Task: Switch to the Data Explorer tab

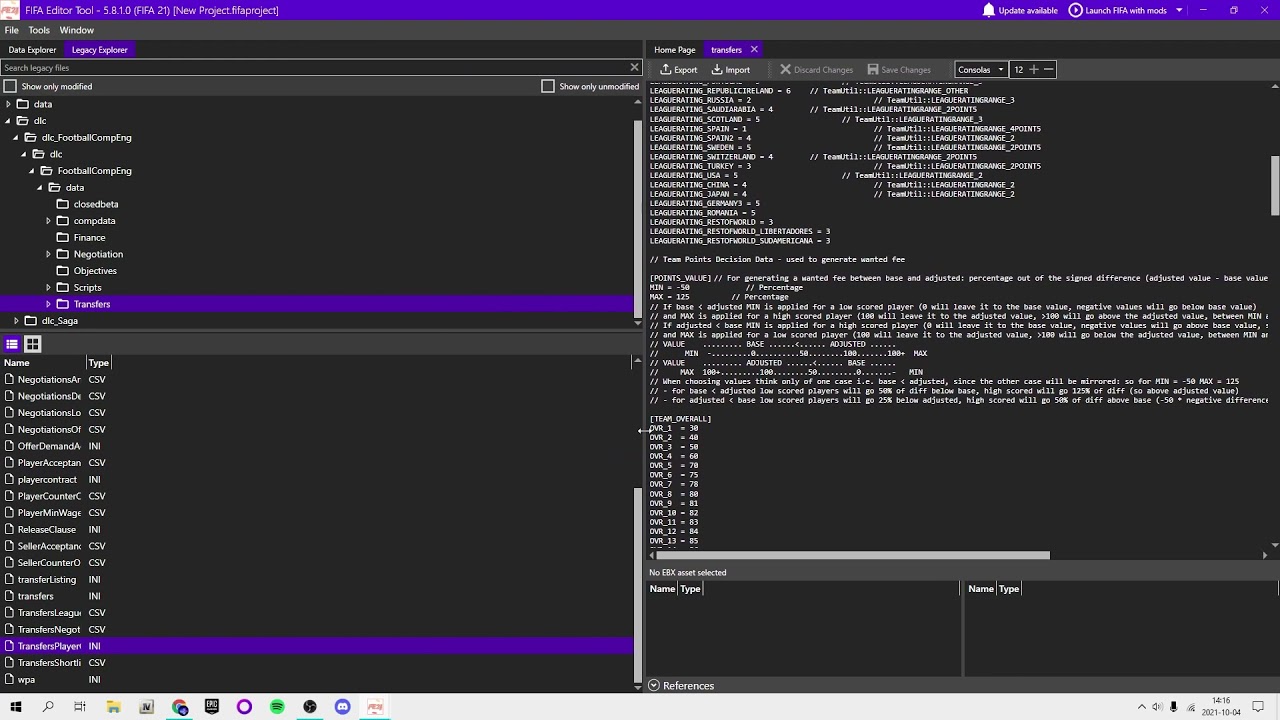Action: 32,50
